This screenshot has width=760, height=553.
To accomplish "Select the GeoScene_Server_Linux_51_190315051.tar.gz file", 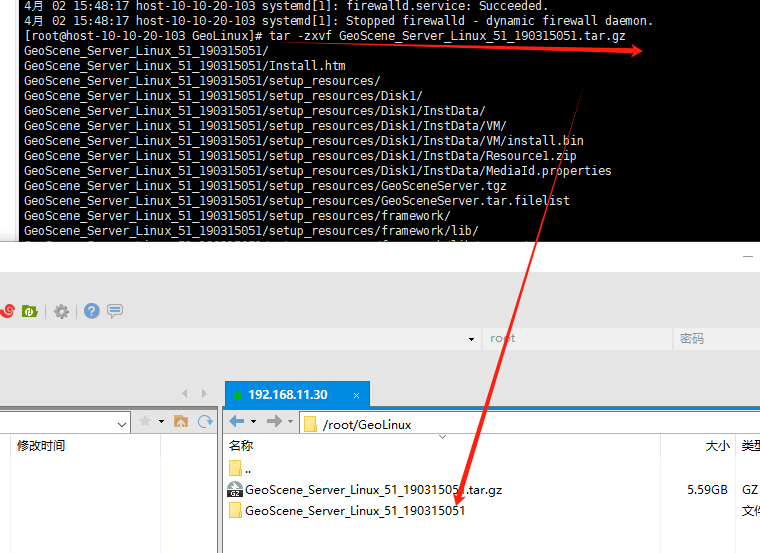I will 373,490.
